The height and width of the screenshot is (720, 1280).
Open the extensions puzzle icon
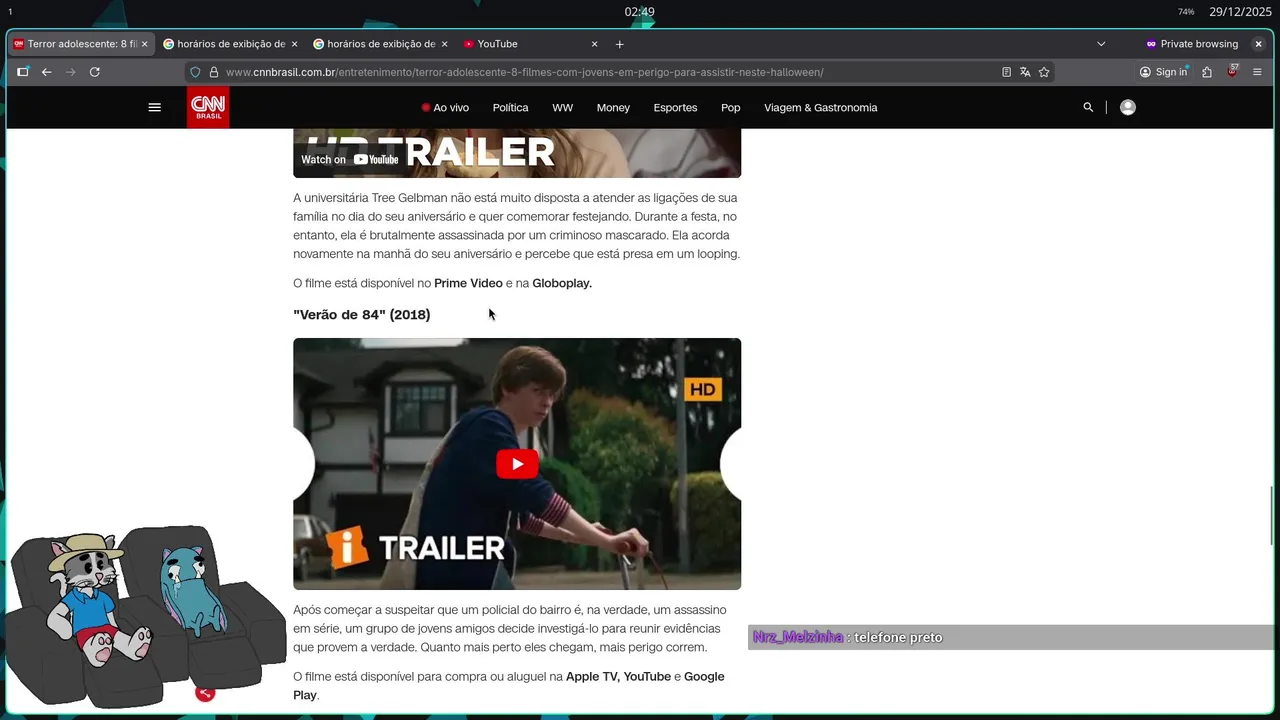coord(1207,72)
